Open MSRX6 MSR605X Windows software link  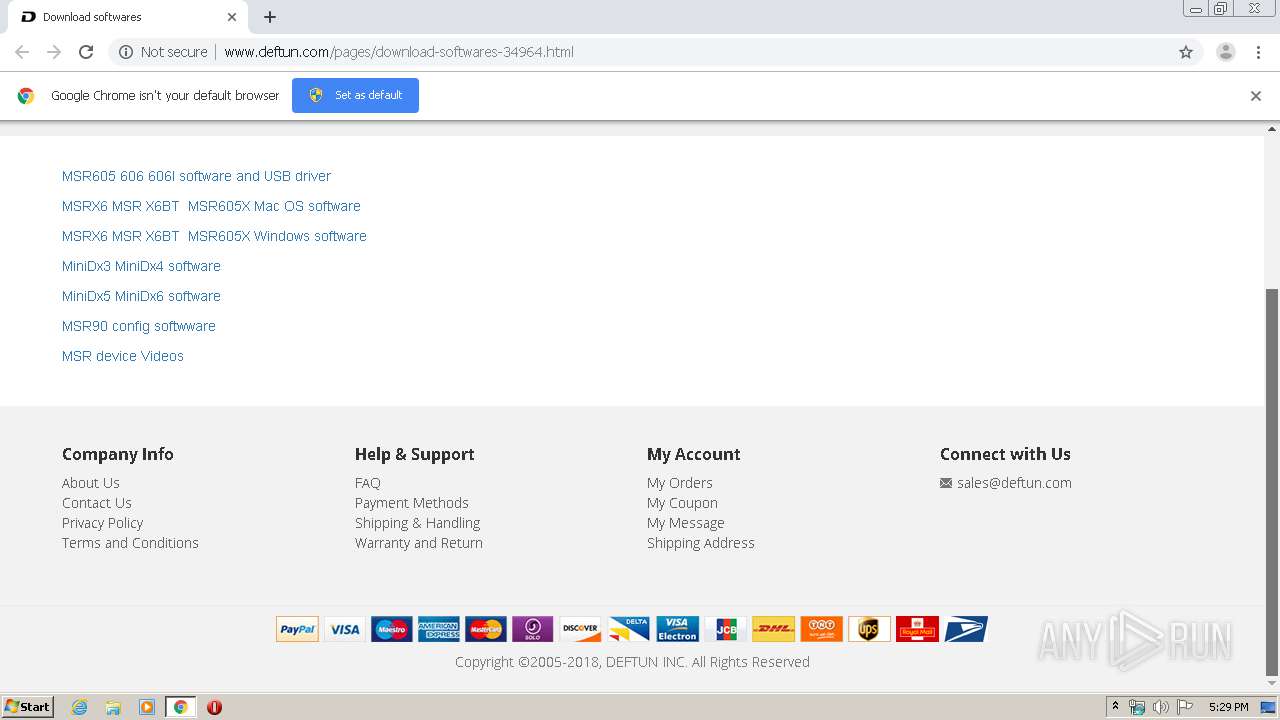(x=214, y=236)
